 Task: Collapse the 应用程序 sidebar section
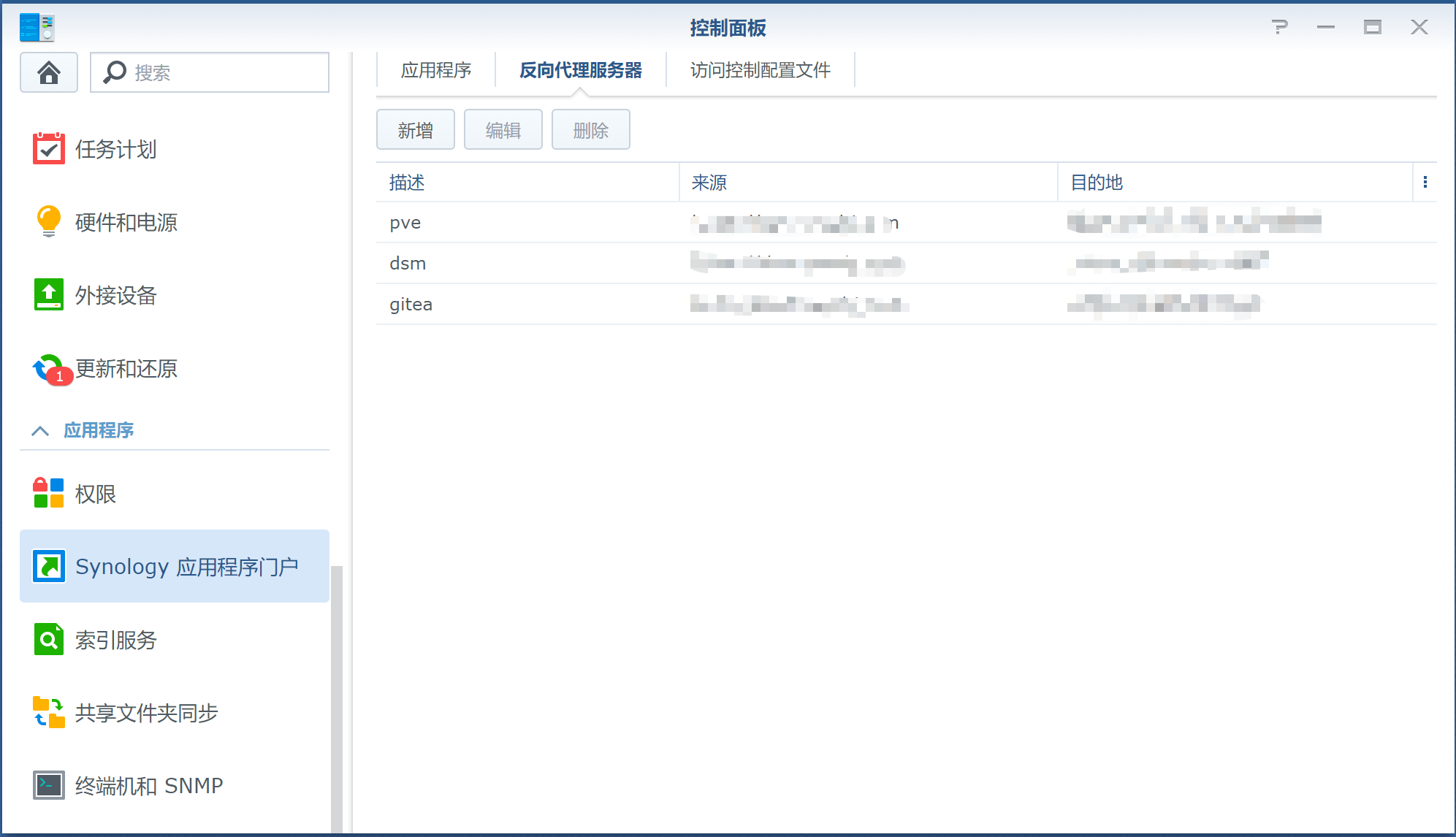tap(40, 431)
